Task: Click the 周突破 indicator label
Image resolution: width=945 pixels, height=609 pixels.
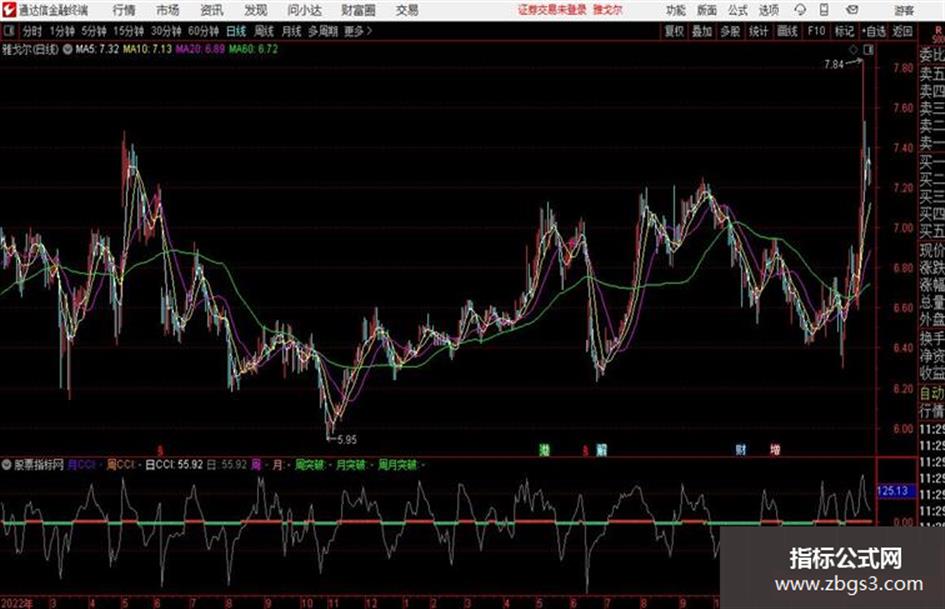Action: click(x=310, y=465)
